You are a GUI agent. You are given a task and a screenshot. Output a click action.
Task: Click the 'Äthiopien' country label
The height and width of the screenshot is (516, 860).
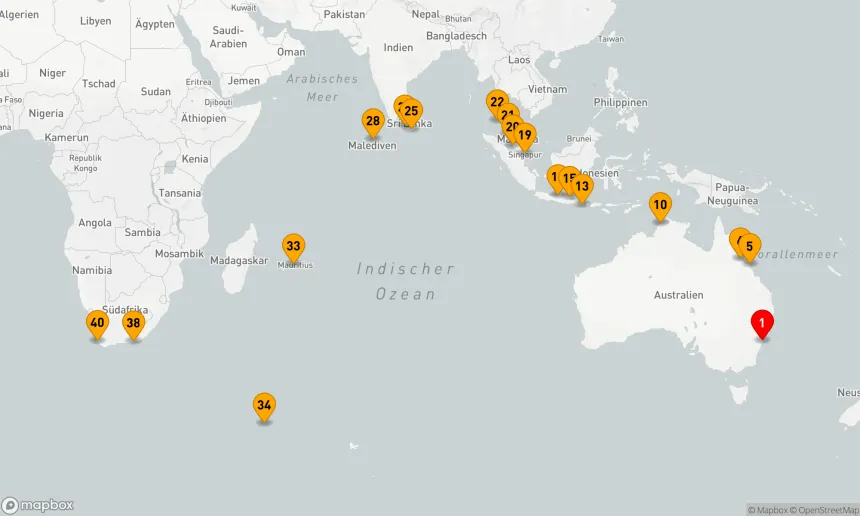pyautogui.click(x=203, y=118)
